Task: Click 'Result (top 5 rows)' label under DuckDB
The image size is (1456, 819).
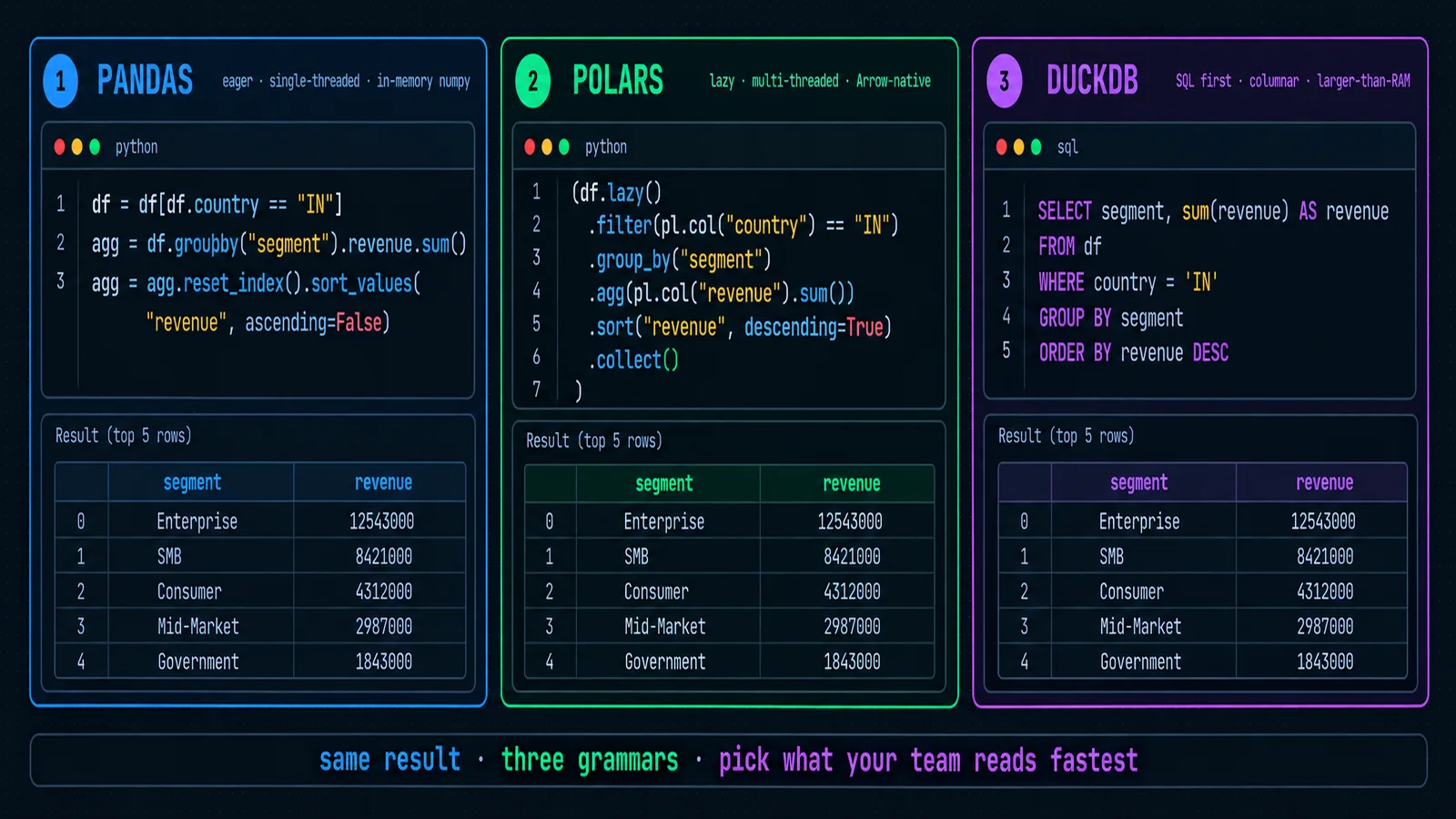Action: click(1067, 435)
